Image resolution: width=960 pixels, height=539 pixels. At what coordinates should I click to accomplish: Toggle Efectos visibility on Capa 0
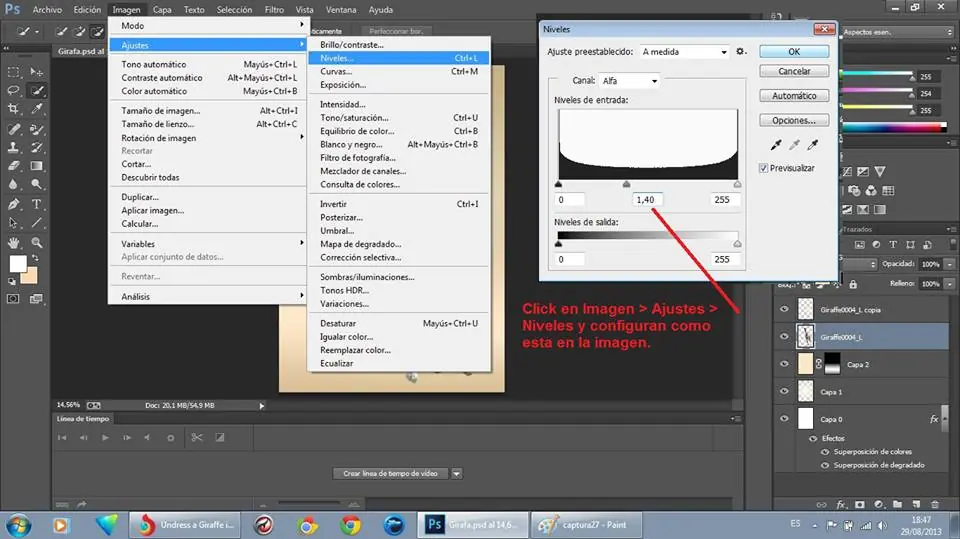pos(813,439)
